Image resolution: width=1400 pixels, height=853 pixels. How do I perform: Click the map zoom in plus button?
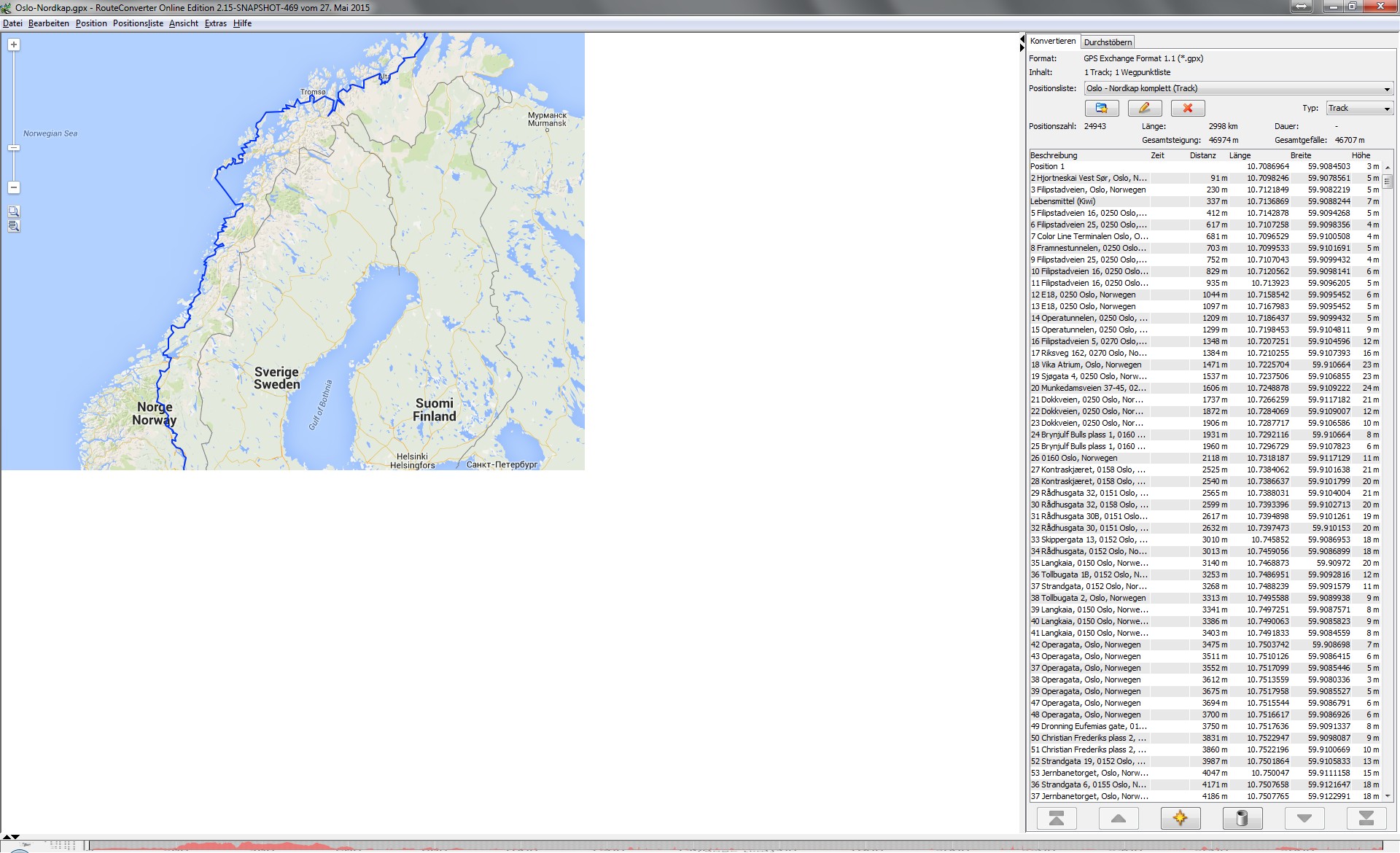click(13, 44)
